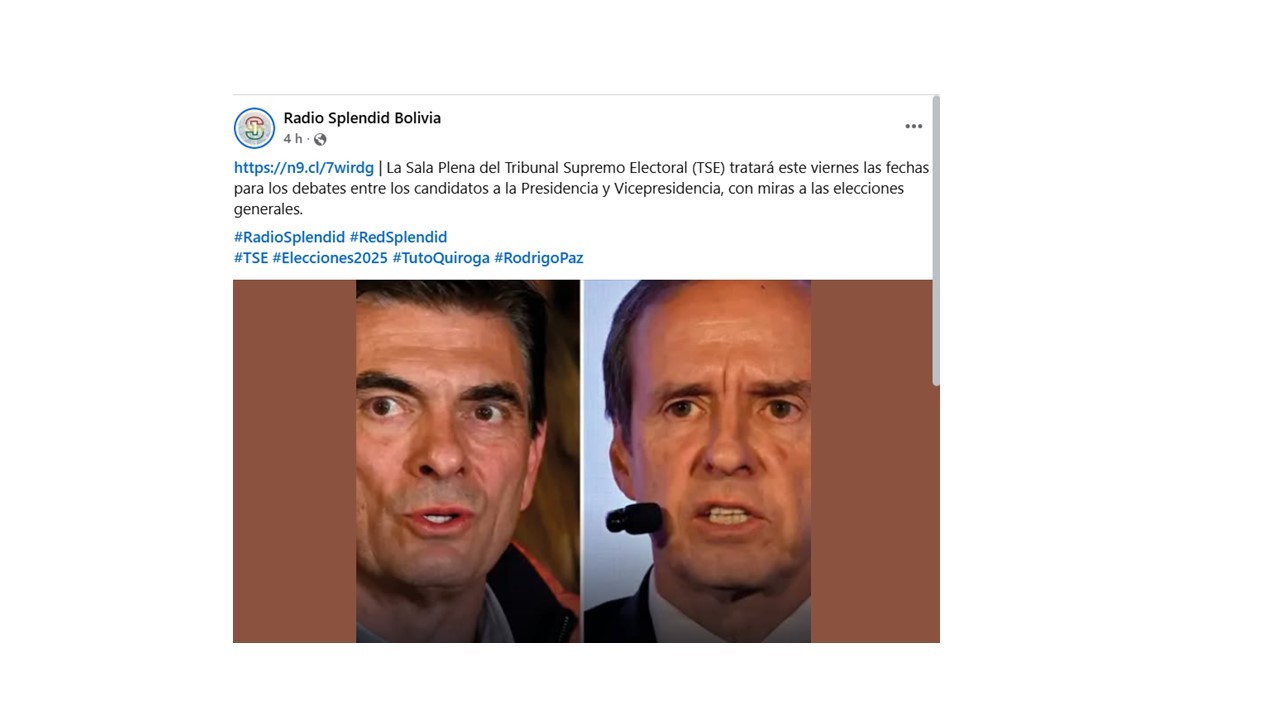The image size is (1280, 720).
Task: Follow the n9.cl/7wirdg short link
Action: click(x=304, y=167)
